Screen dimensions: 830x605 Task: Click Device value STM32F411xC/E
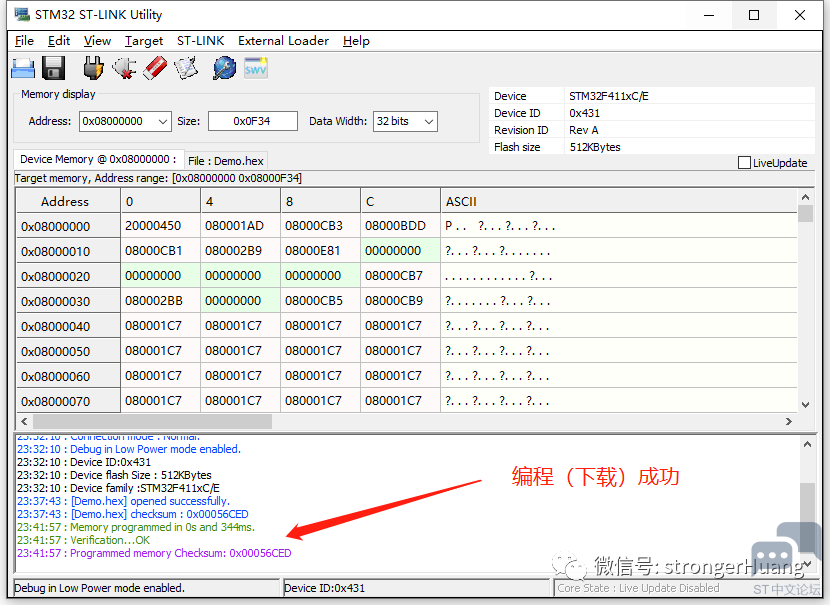click(609, 96)
